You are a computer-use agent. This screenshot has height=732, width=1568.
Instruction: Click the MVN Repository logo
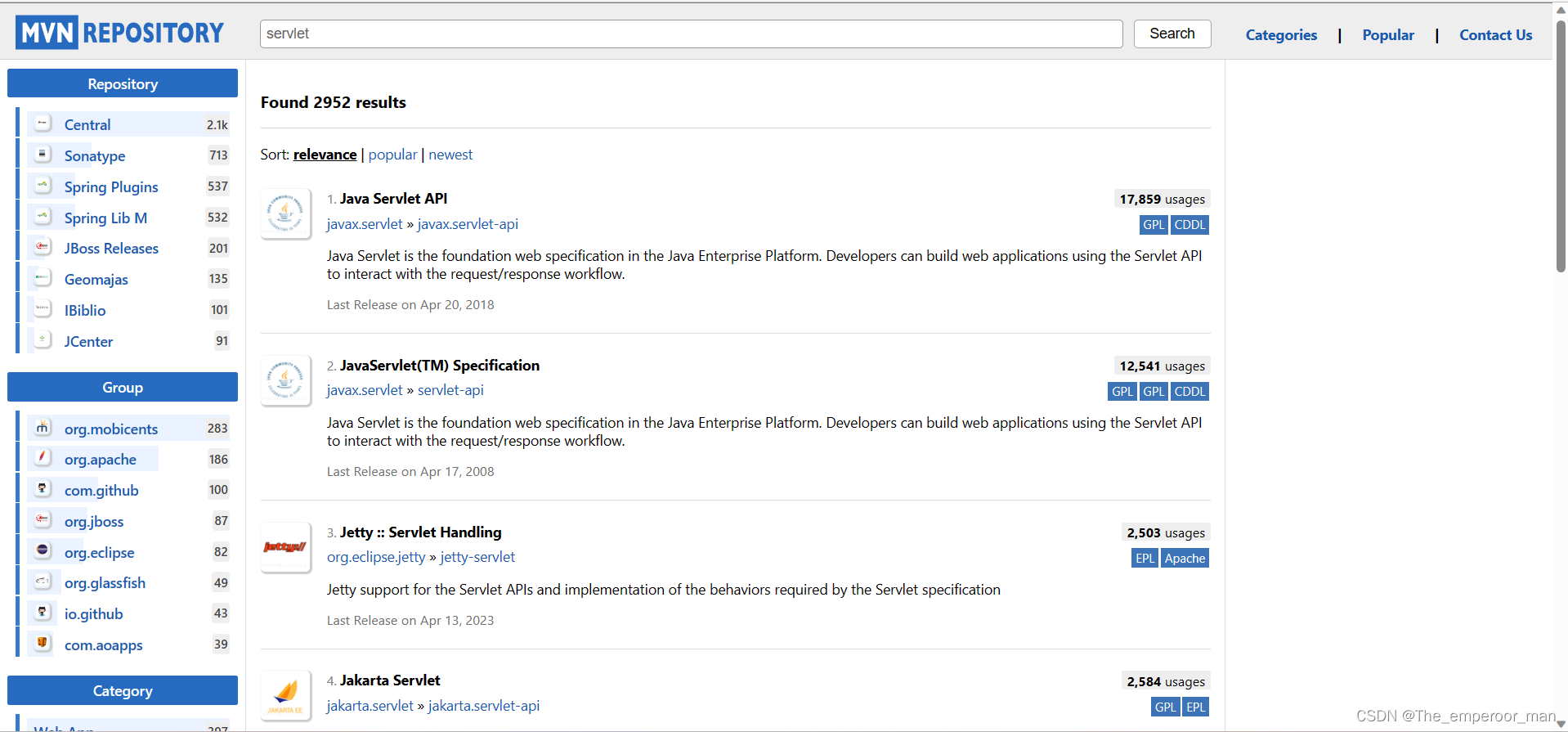pos(119,33)
